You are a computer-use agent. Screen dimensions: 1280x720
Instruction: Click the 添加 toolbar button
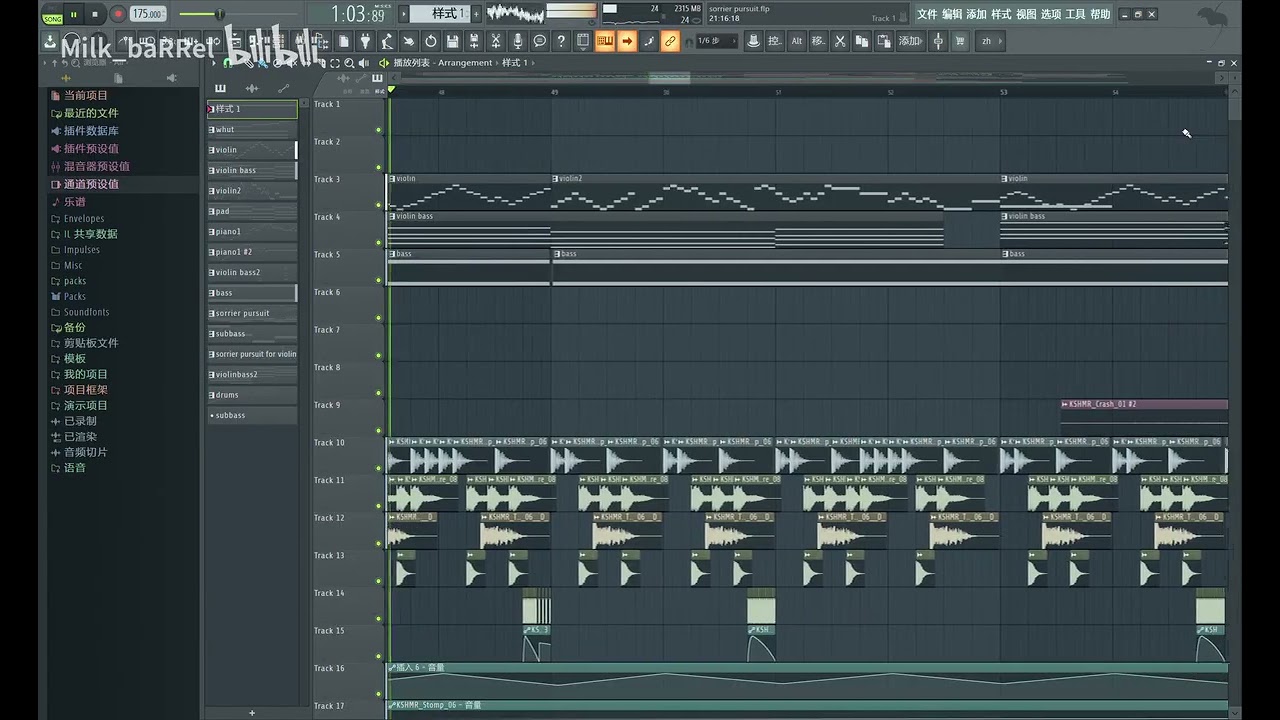click(x=910, y=41)
